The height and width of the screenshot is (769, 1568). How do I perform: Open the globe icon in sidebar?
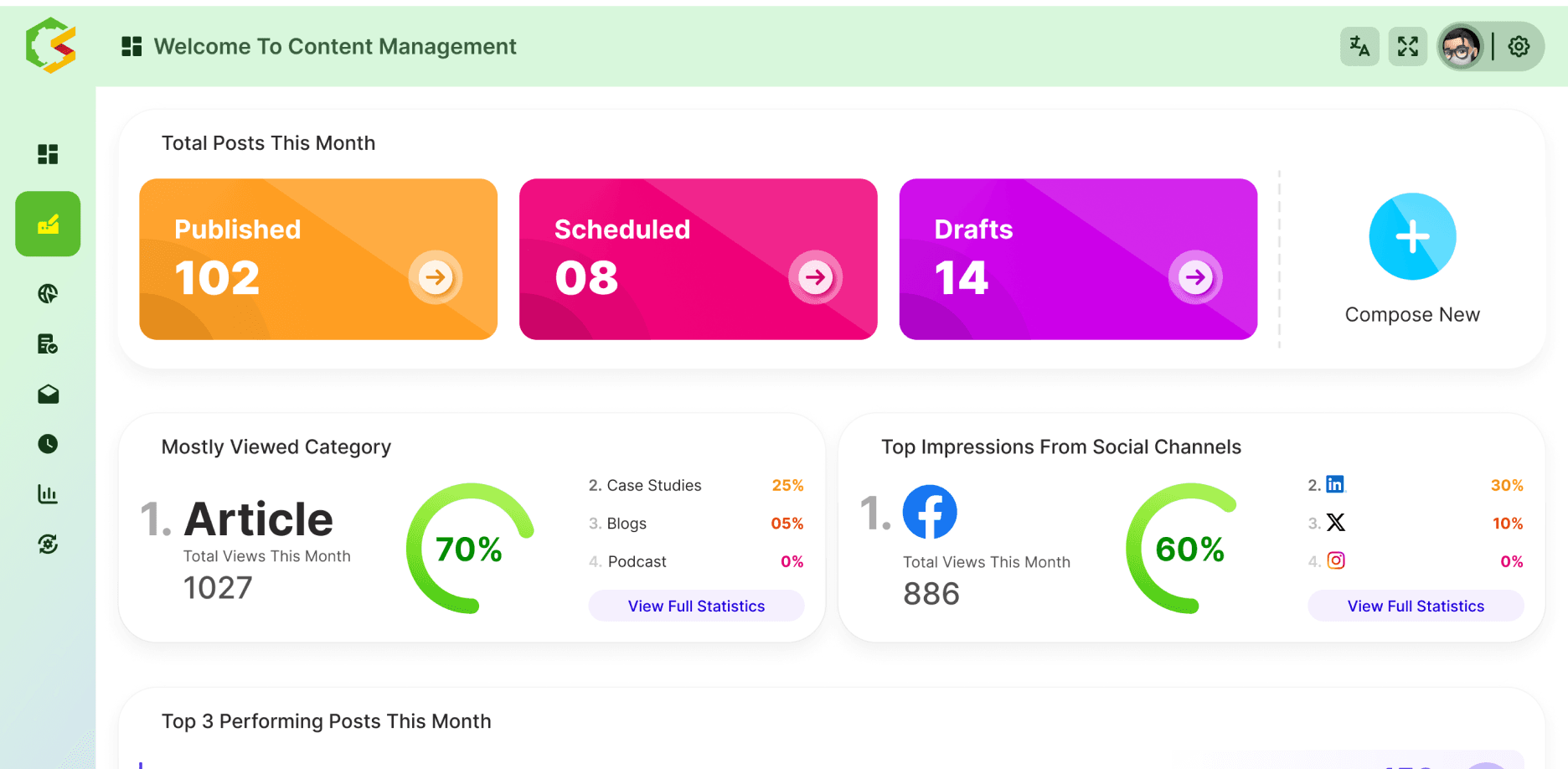(48, 293)
